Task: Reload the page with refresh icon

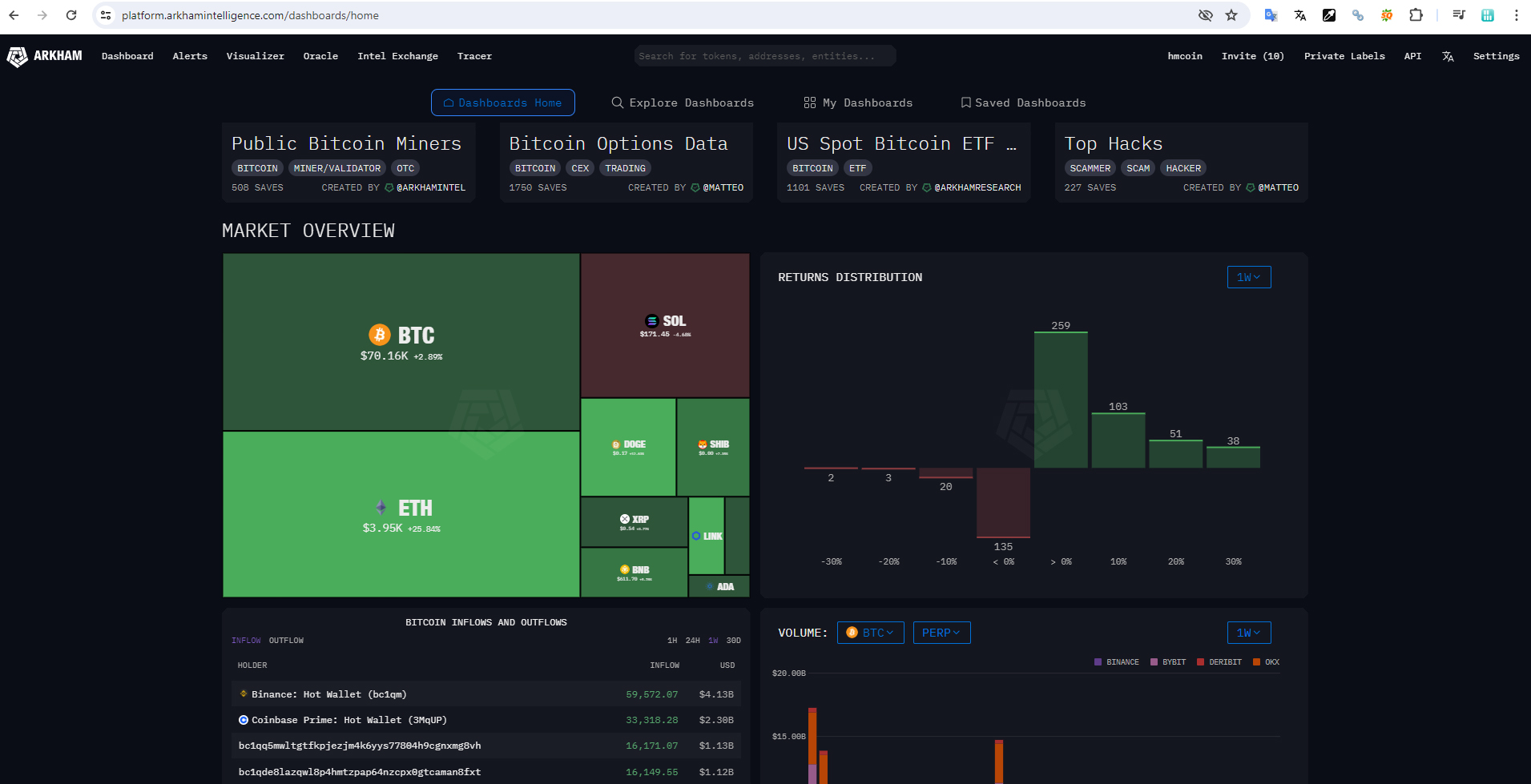Action: point(71,15)
